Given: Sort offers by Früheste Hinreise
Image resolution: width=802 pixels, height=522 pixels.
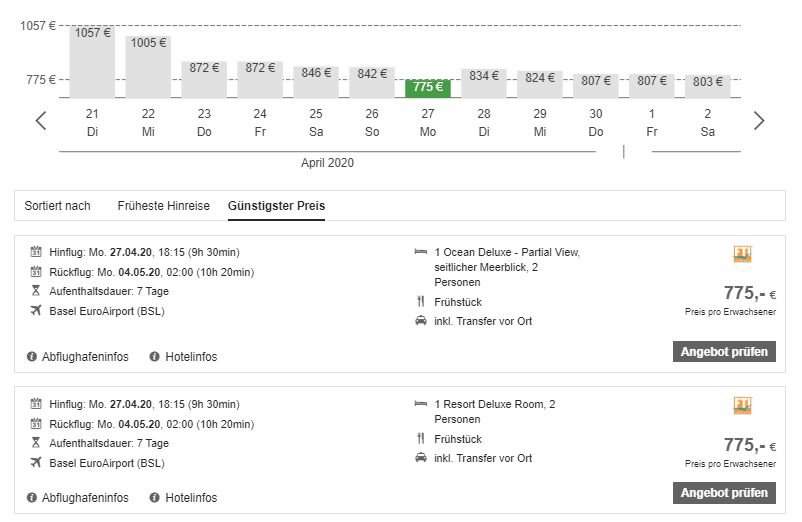Looking at the screenshot, I should pyautogui.click(x=163, y=206).
